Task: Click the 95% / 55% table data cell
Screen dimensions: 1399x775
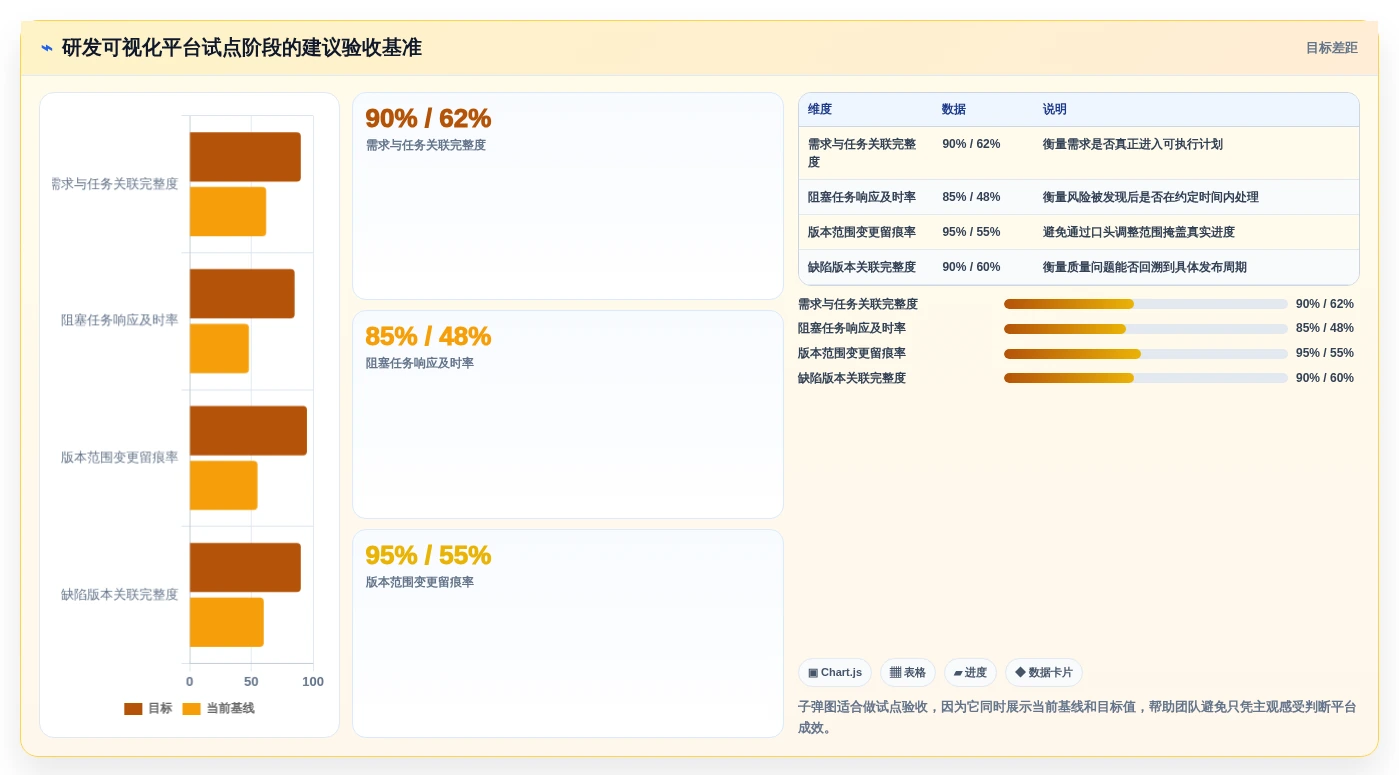Action: tap(971, 232)
